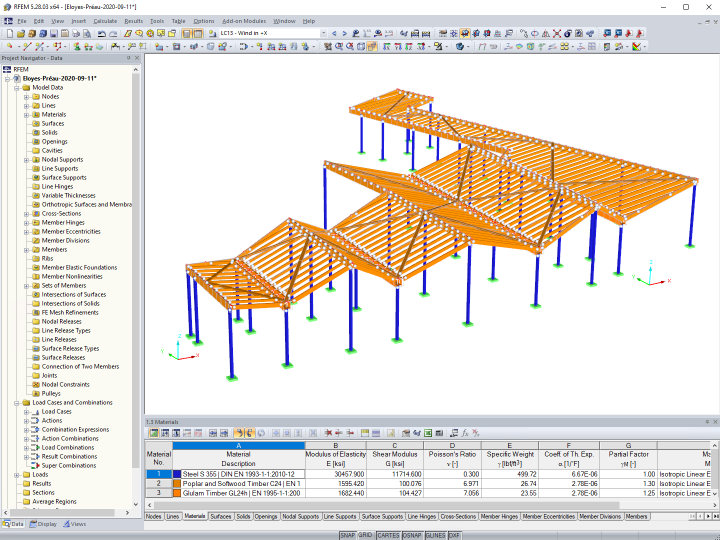
Task: Open the Results menu
Action: coord(134,21)
